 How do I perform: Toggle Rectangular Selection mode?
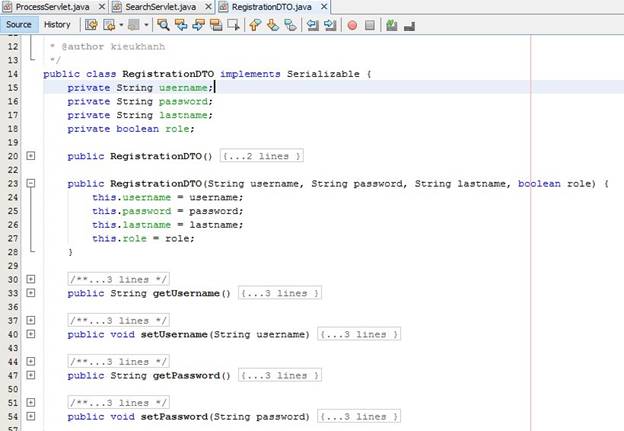point(233,25)
